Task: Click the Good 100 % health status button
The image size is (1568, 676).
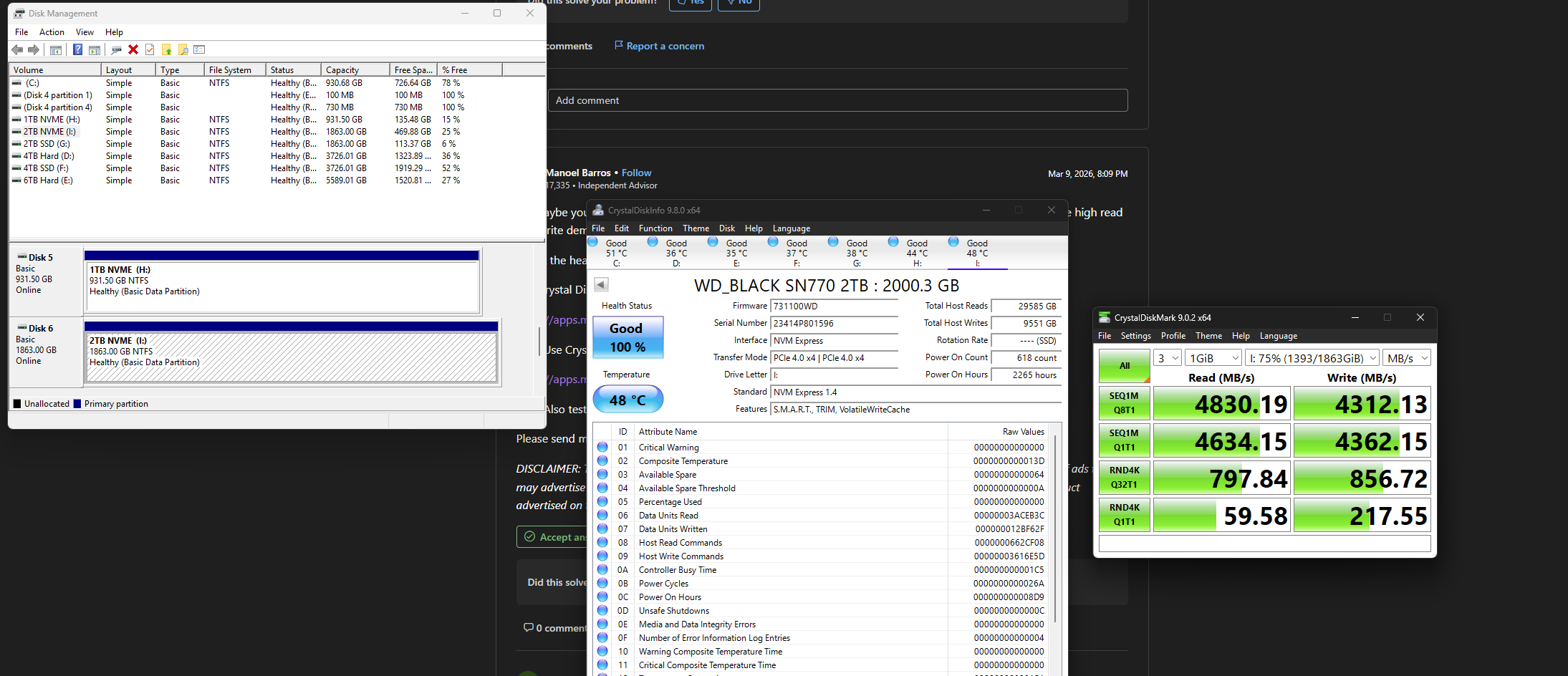Action: click(628, 337)
